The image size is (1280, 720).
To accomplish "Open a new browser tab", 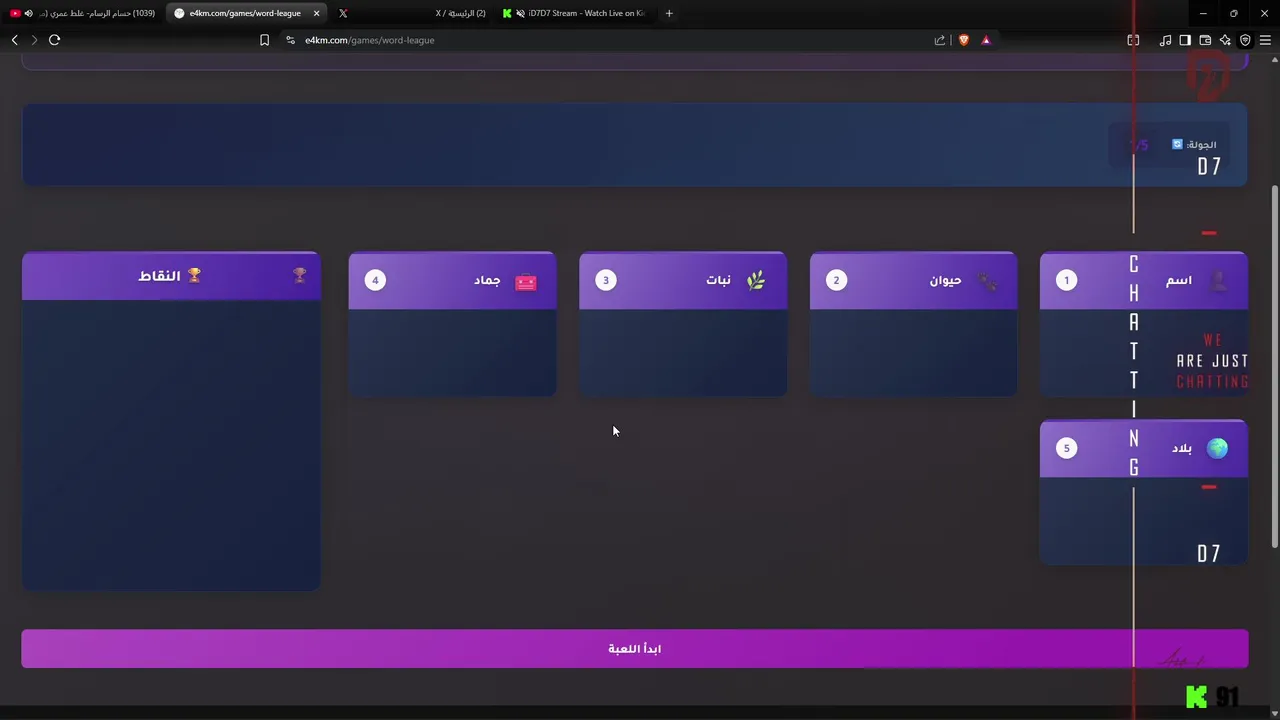I will click(x=669, y=13).
